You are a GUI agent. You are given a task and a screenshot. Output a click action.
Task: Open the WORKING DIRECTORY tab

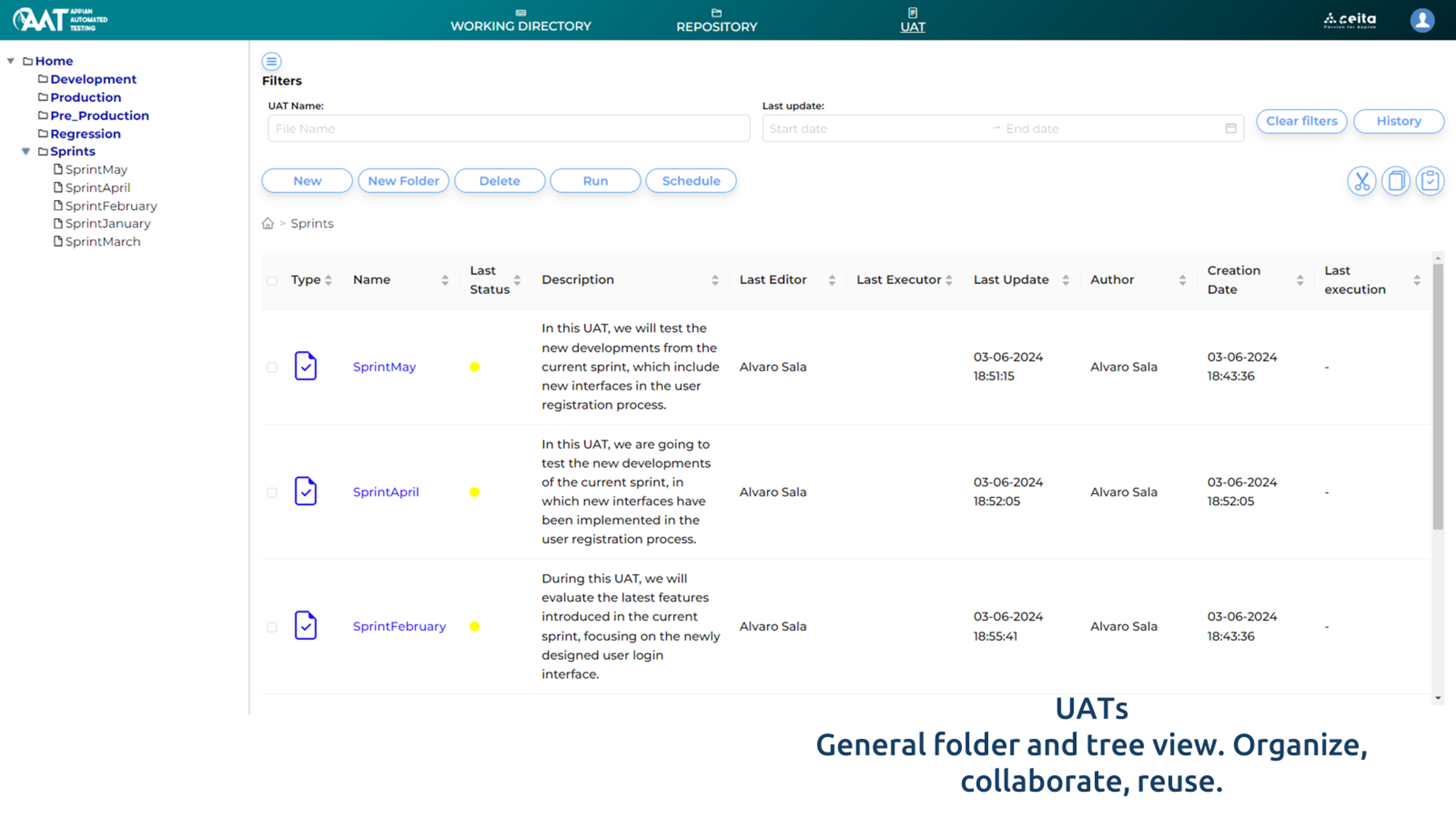click(521, 20)
